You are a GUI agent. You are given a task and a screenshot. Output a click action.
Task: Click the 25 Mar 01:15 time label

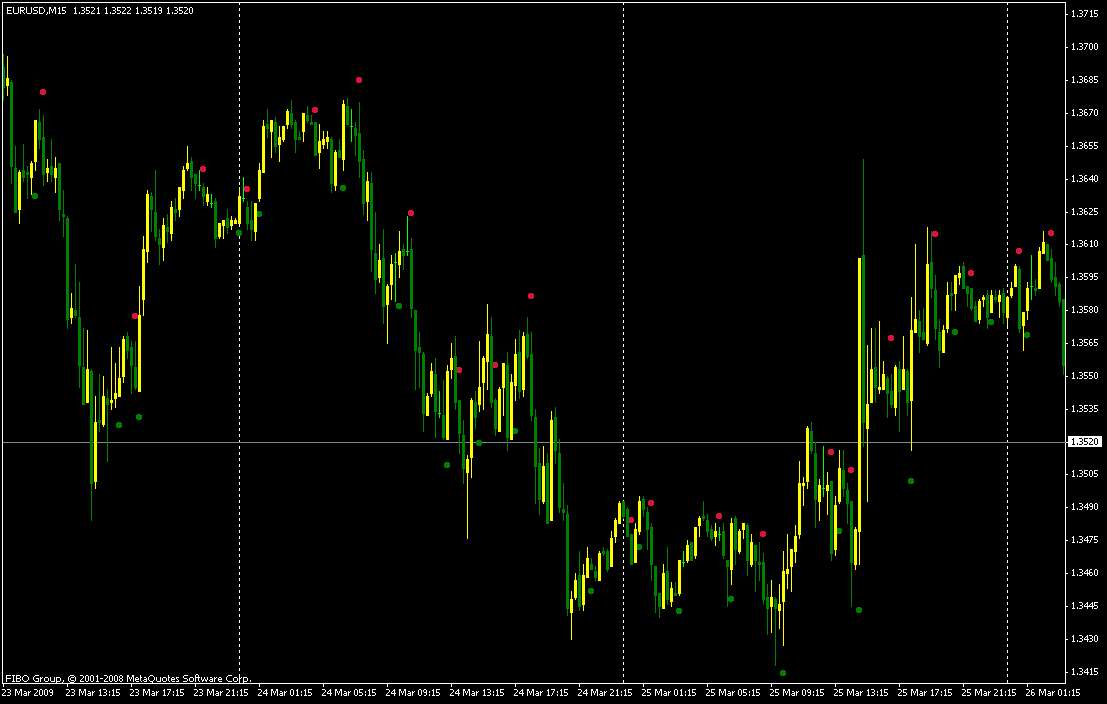(669, 693)
